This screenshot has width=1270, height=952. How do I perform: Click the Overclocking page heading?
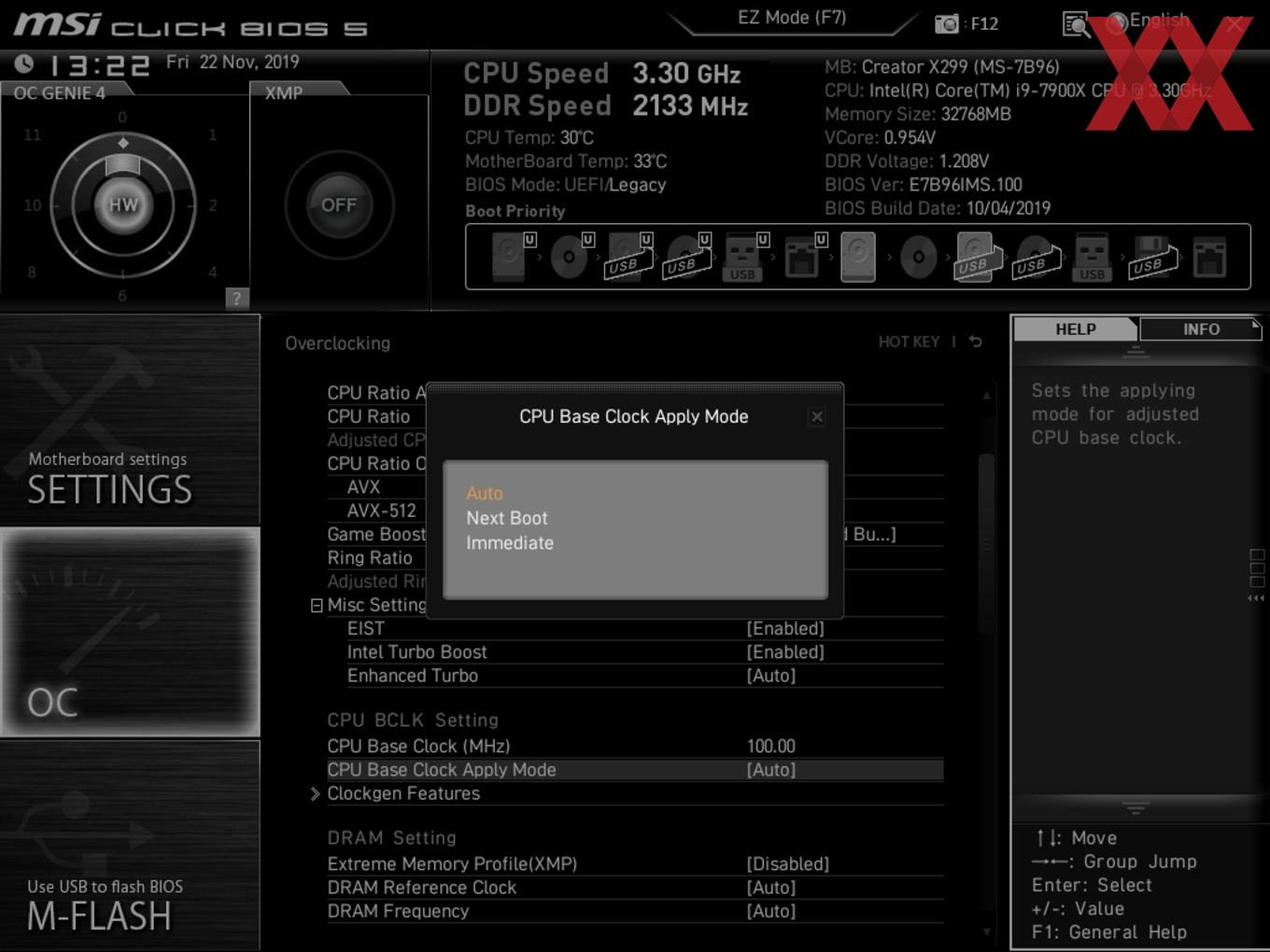337,343
